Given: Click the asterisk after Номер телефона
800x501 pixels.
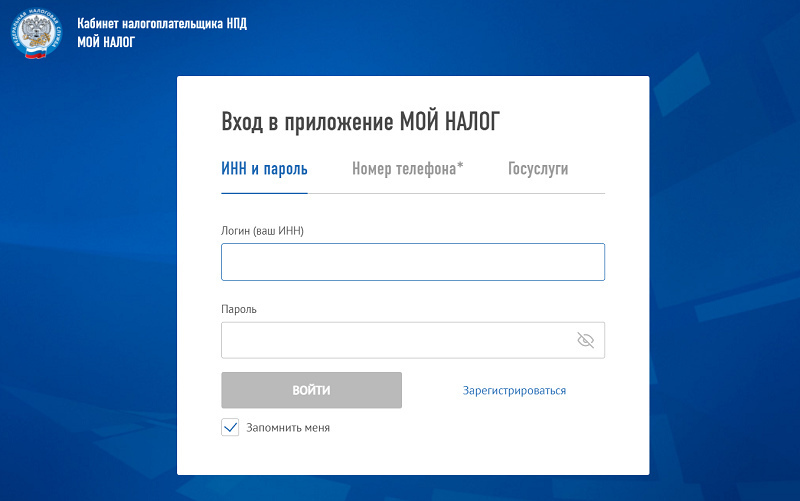Looking at the screenshot, I should tap(460, 166).
